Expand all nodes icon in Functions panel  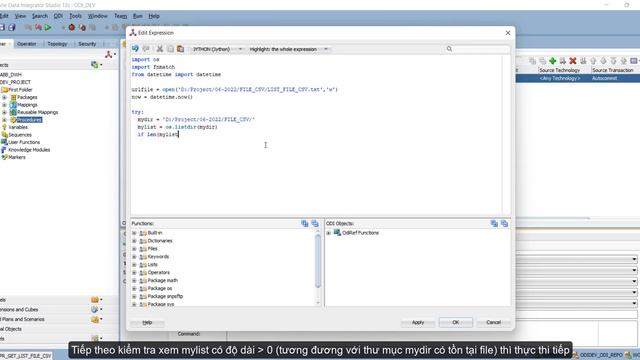click(304, 223)
